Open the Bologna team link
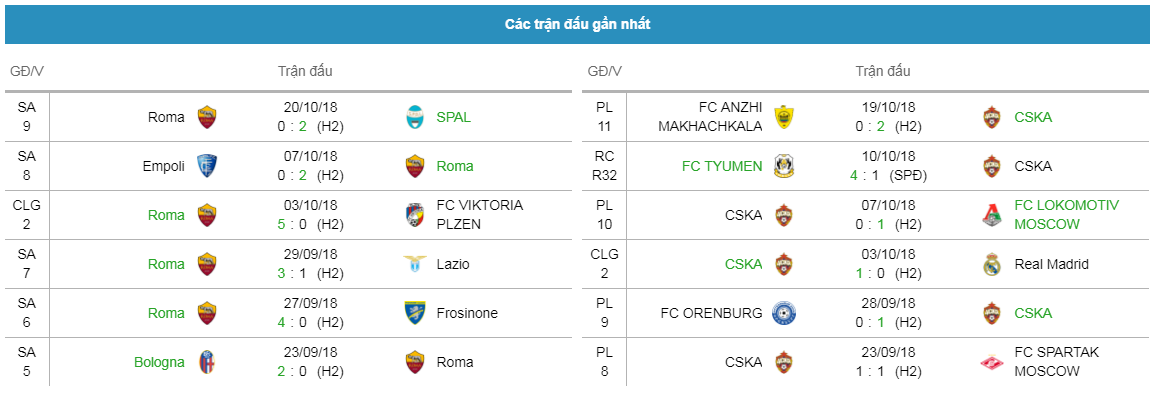Screen dimensions: 1155x416 [x=159, y=362]
